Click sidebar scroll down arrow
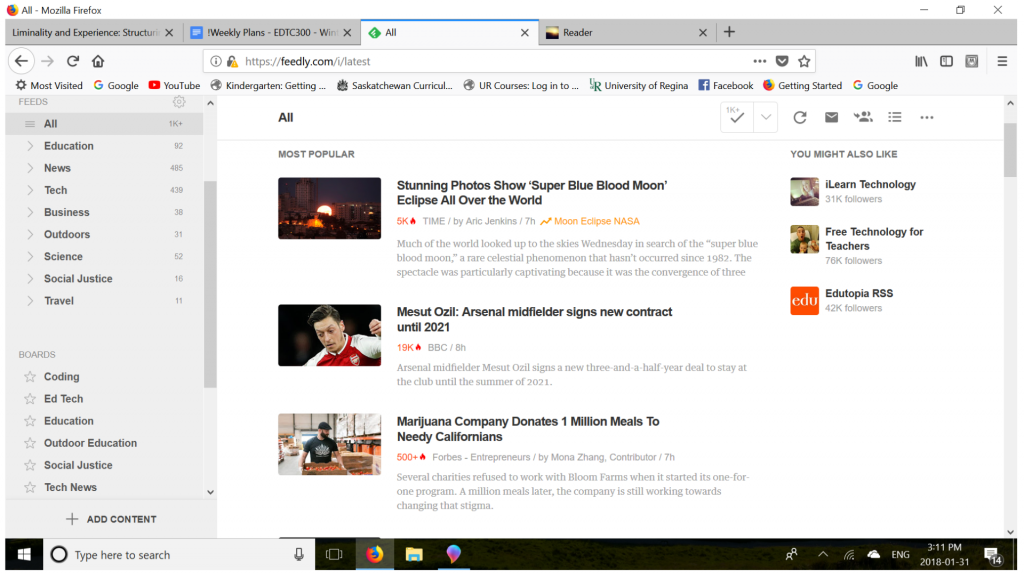 tap(210, 493)
